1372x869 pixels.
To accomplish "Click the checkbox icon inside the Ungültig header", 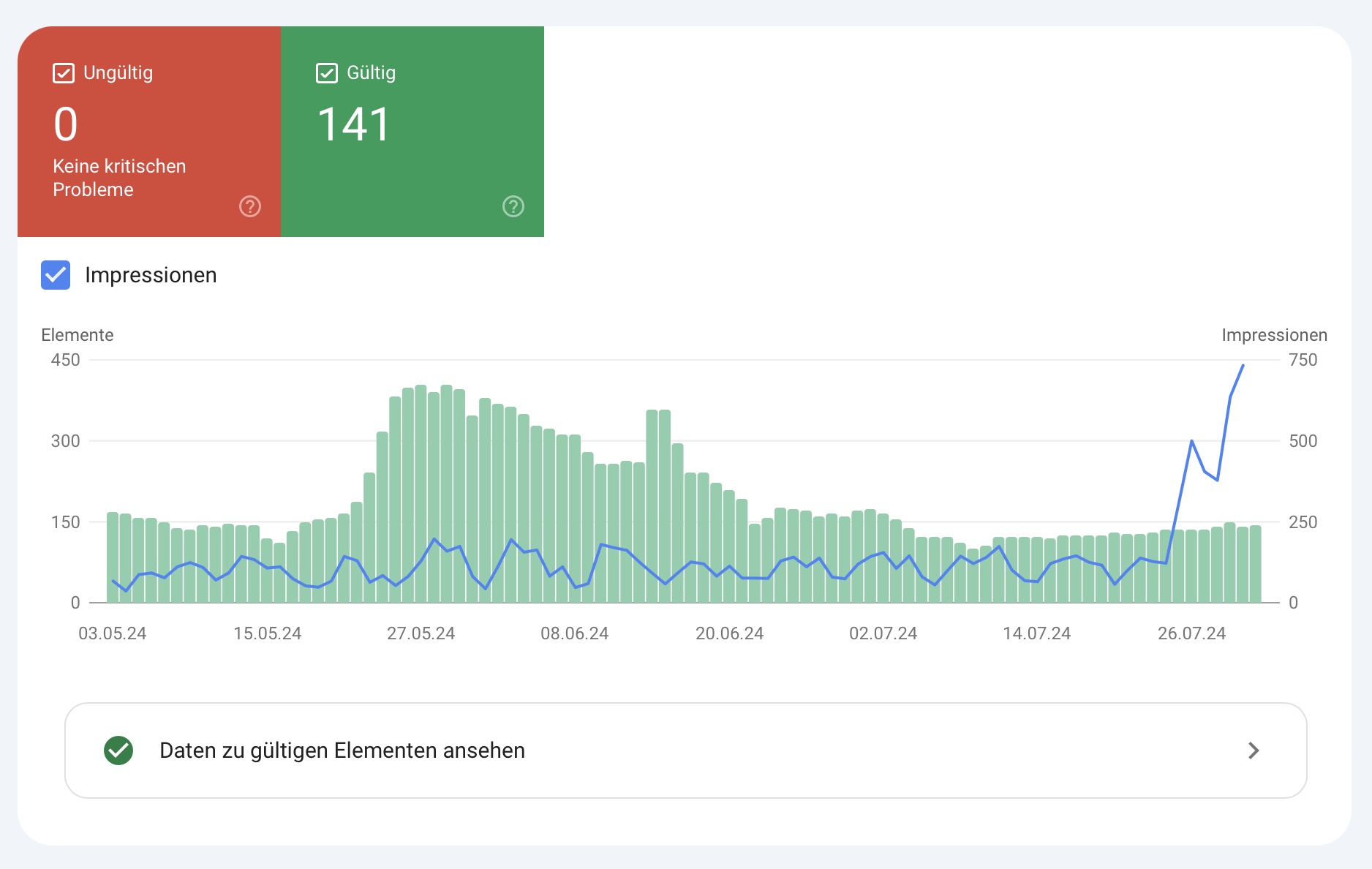I will 64,72.
